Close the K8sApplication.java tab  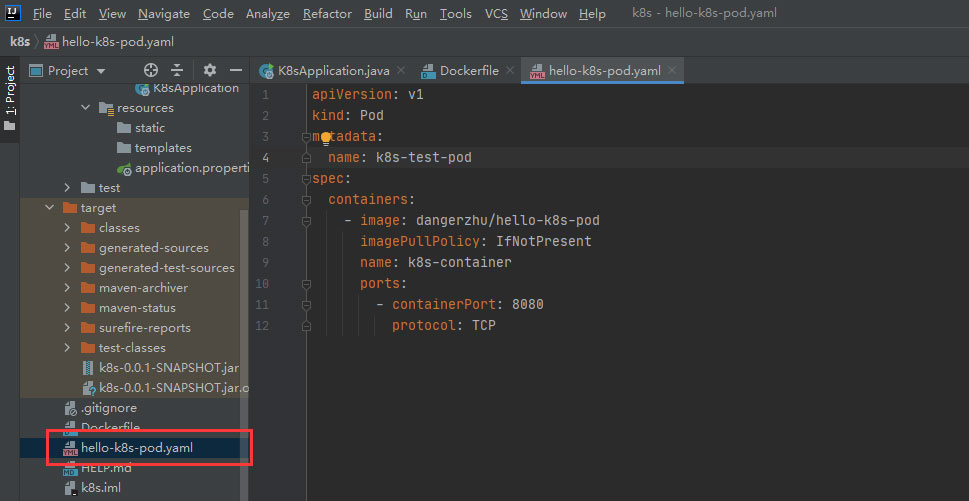[x=401, y=70]
